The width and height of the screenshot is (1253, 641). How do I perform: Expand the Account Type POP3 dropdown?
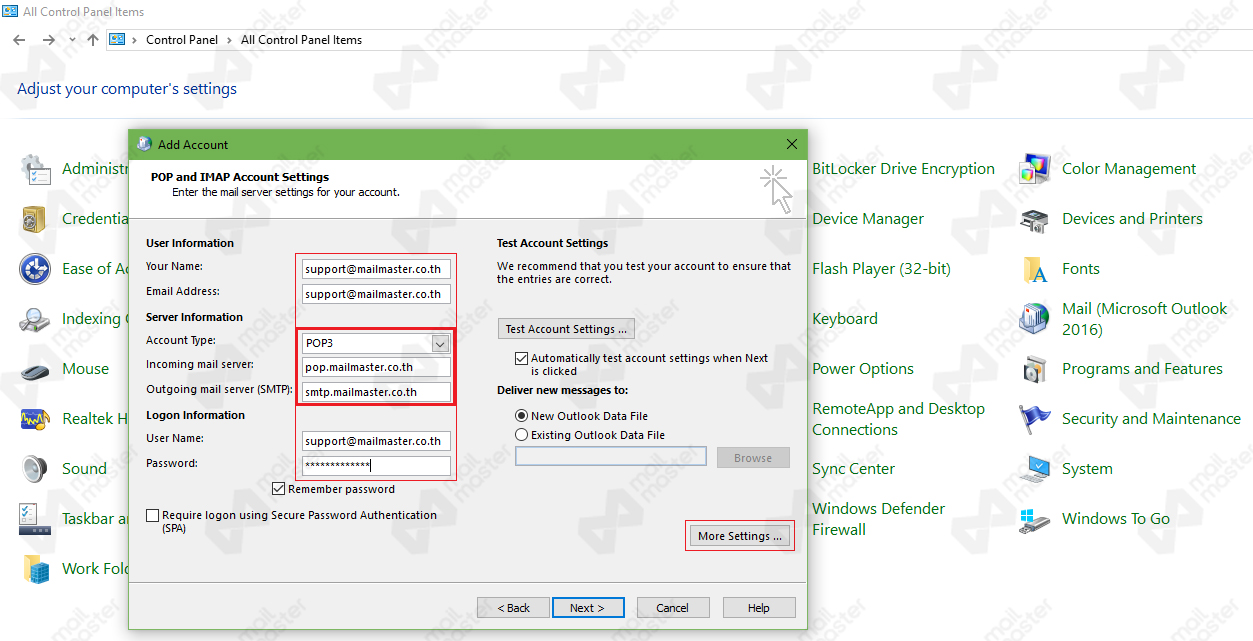point(440,343)
